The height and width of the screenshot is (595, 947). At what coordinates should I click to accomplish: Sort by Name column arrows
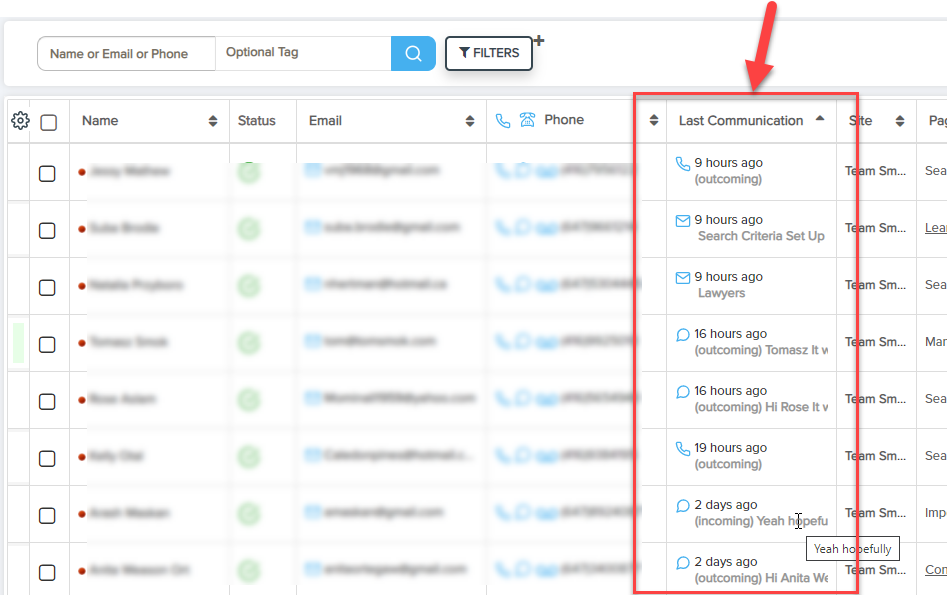213,121
